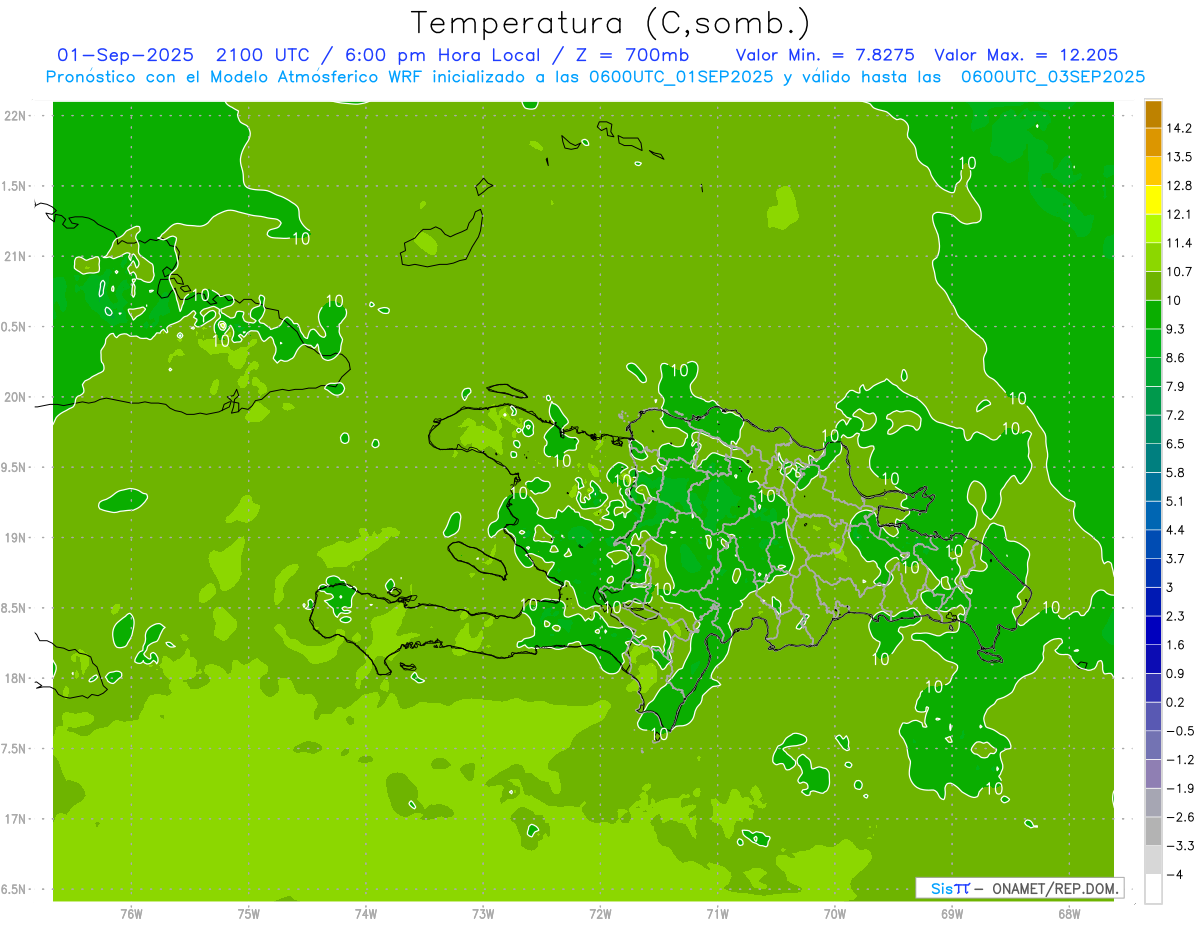Click the "69W" longitude axis label
This screenshot has height=927, width=1200.
click(x=952, y=913)
